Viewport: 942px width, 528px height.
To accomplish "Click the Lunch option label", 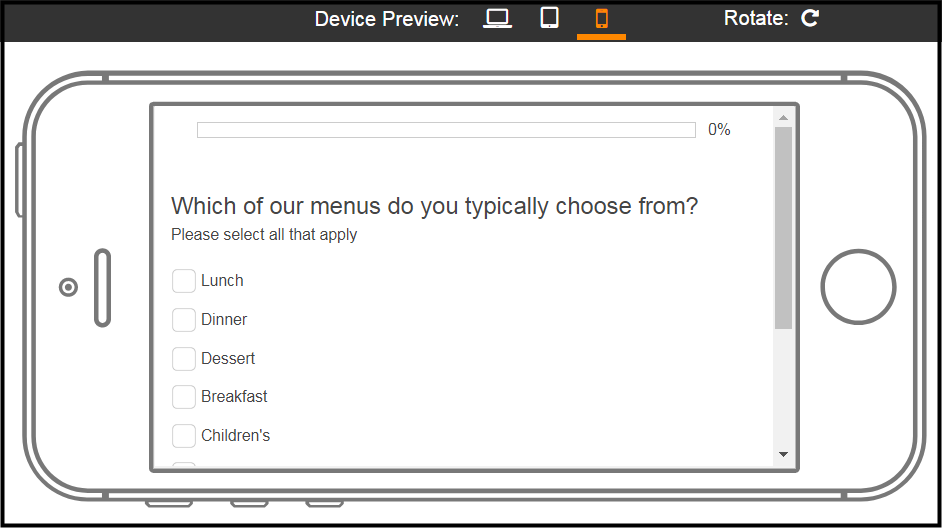I will coord(222,281).
